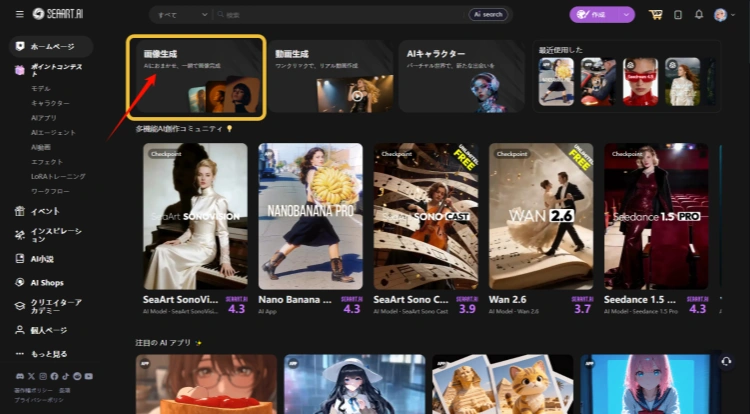Select ホームページ in the sidebar
750x414 pixels.
tap(50, 46)
